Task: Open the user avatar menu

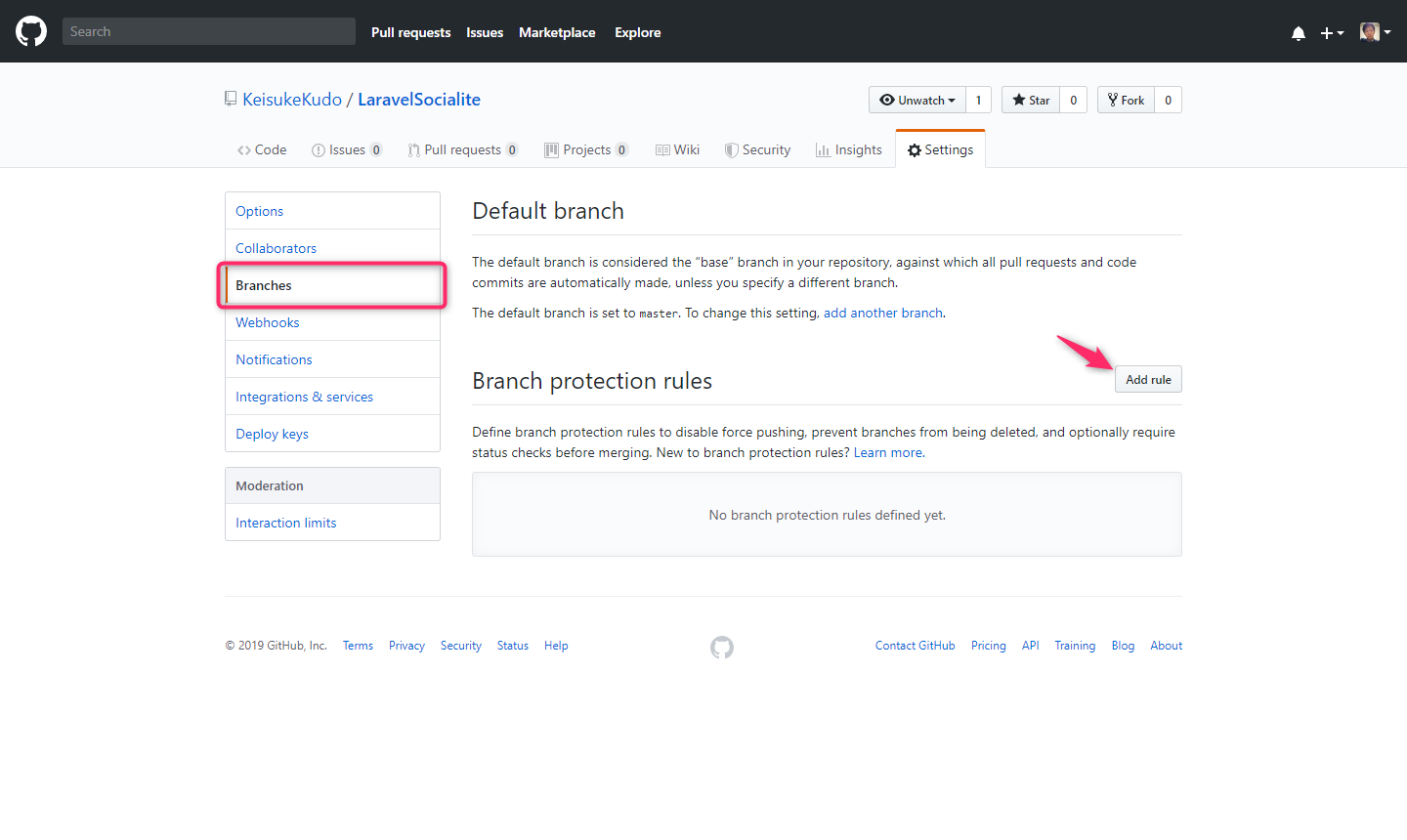Action: tap(1375, 32)
